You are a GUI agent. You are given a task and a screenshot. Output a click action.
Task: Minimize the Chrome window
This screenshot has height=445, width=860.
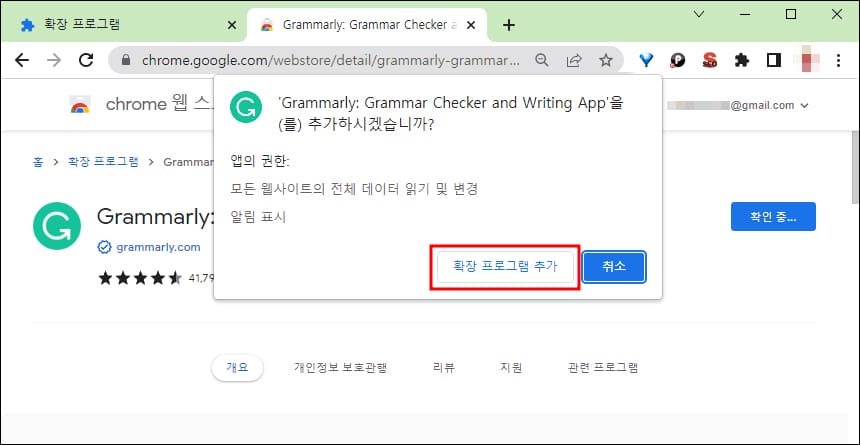pos(744,15)
